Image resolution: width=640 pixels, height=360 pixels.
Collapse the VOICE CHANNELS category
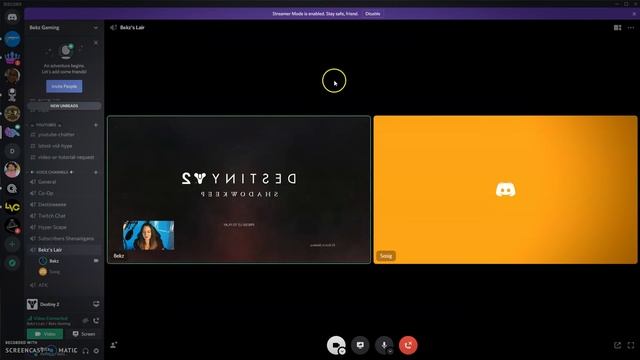coord(51,172)
